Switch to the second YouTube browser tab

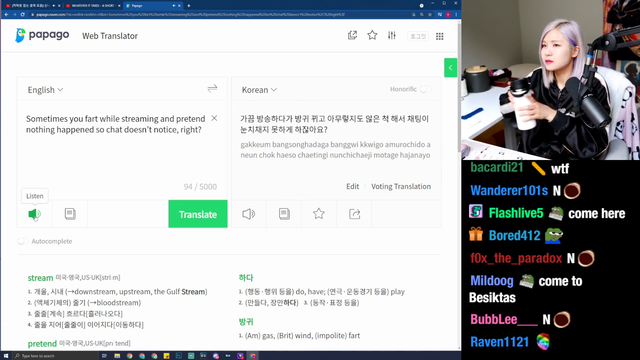tap(92, 6)
